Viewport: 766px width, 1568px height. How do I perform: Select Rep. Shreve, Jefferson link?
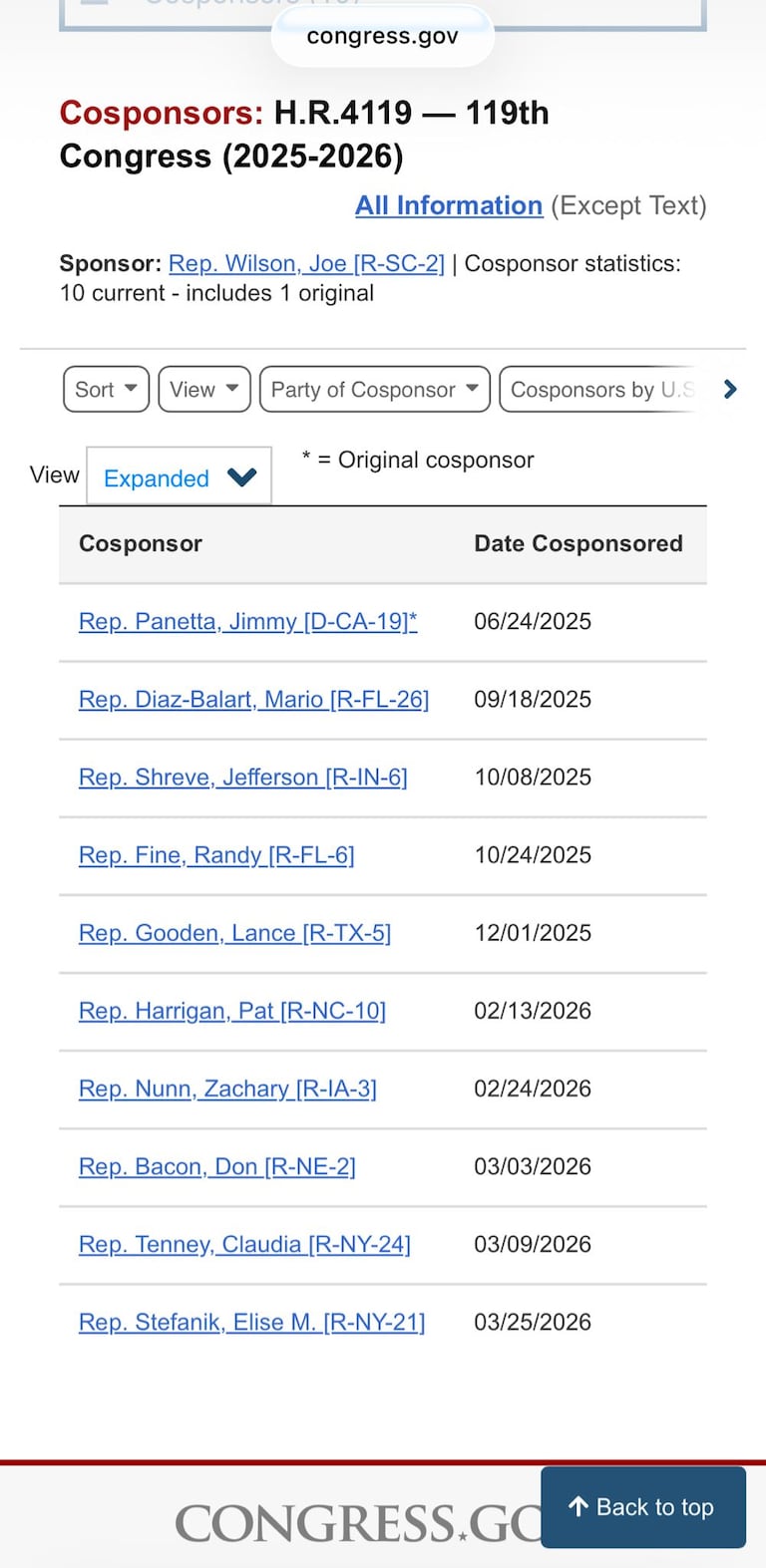(242, 777)
